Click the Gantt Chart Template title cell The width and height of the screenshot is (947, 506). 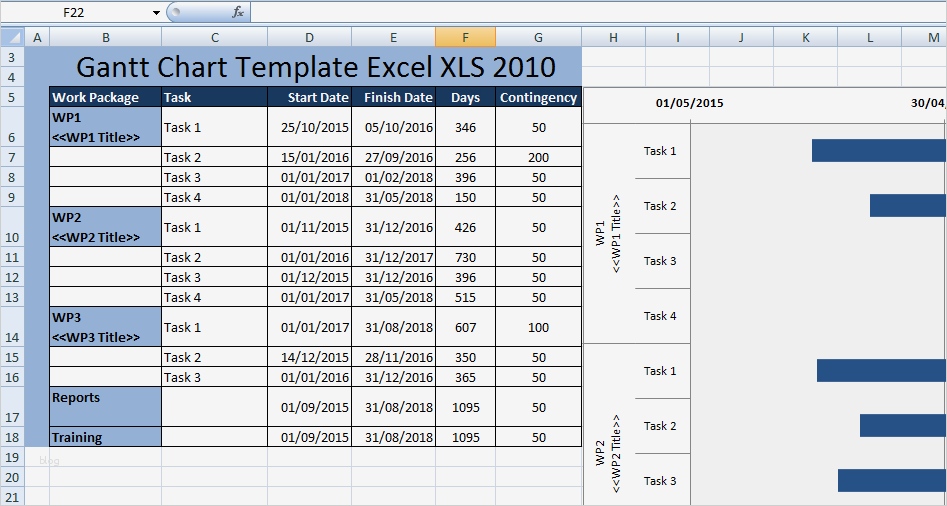[x=315, y=67]
